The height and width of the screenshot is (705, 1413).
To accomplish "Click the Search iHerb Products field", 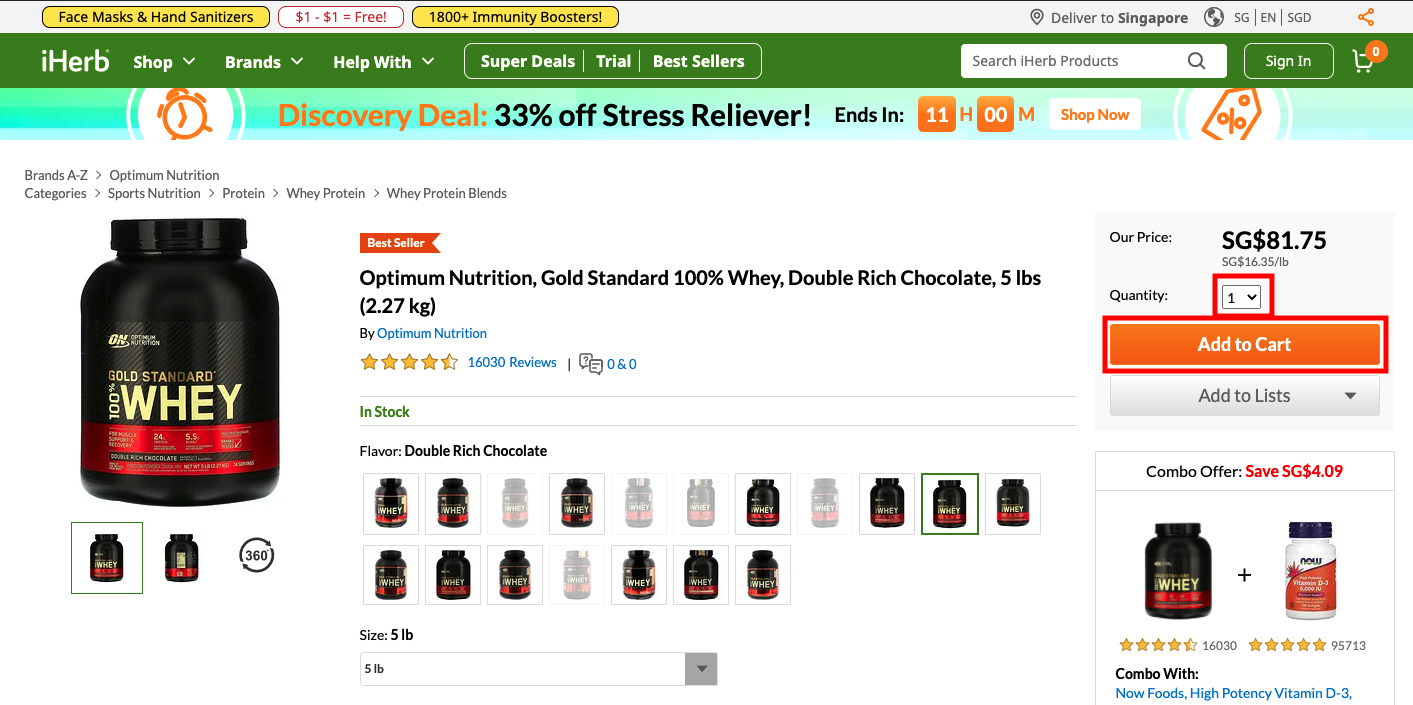I will pos(1076,61).
